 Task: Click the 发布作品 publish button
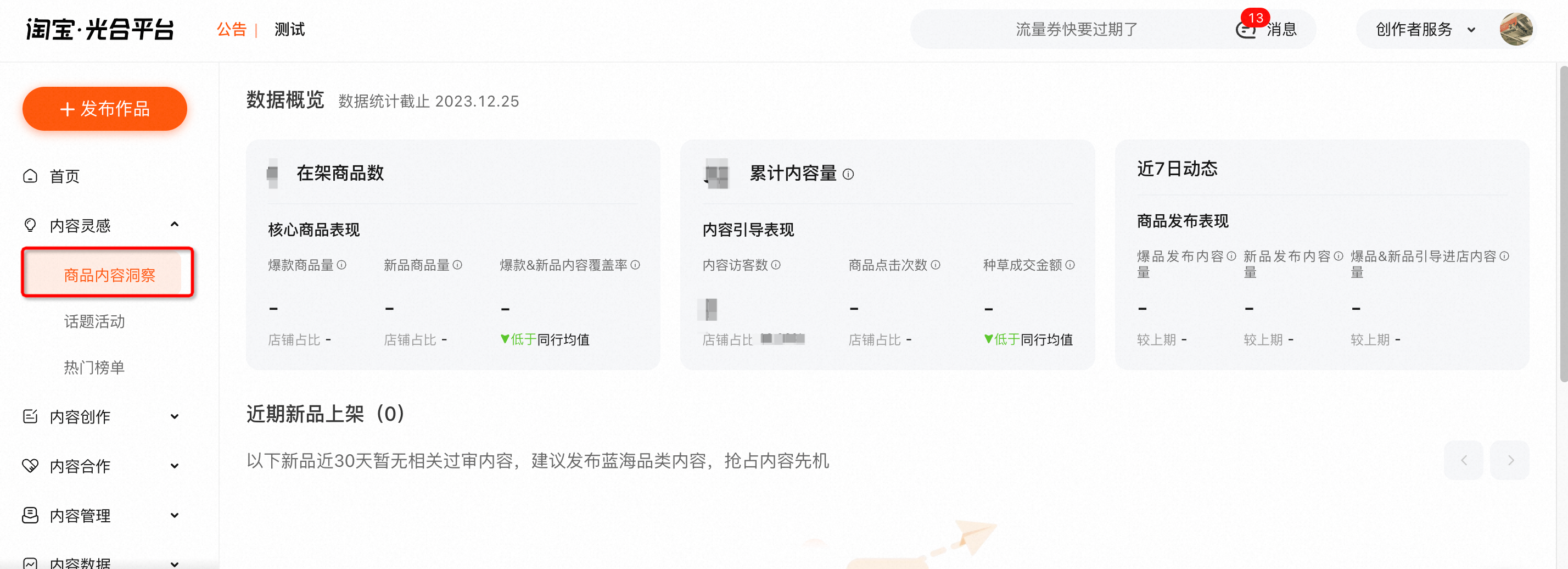[x=105, y=108]
